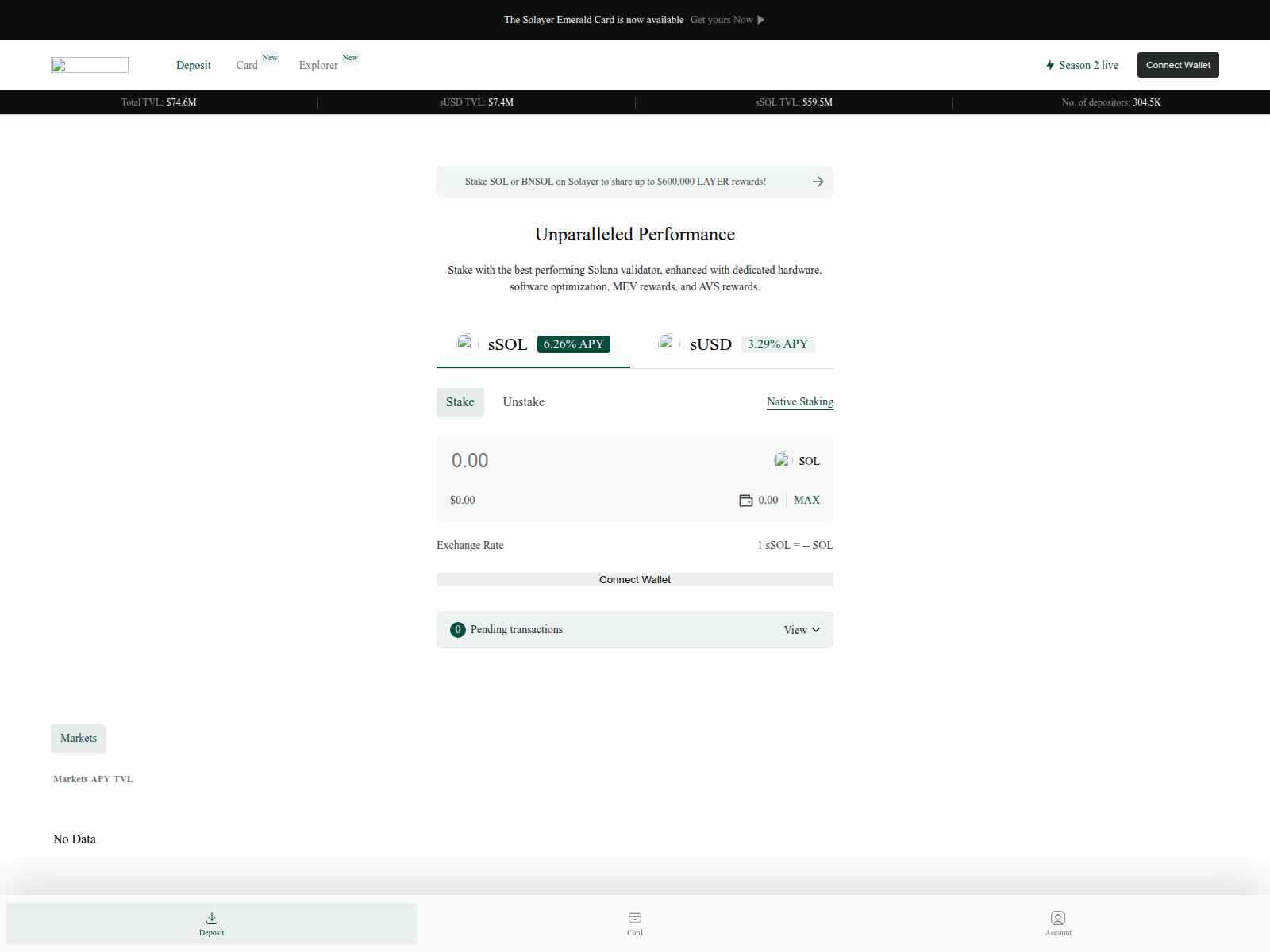Viewport: 1270px width, 952px height.
Task: Open the Deposit nav item
Action: [x=194, y=65]
